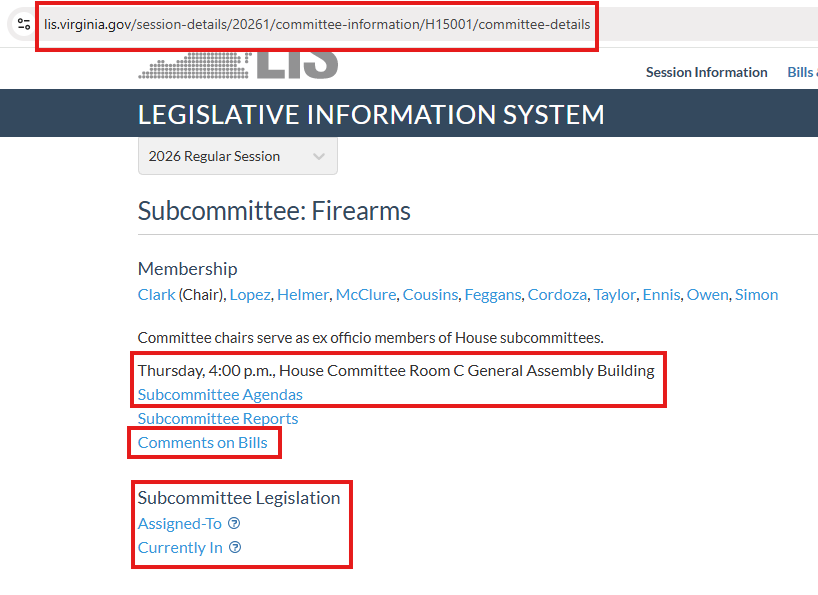Open Helmer's member link

(x=302, y=294)
